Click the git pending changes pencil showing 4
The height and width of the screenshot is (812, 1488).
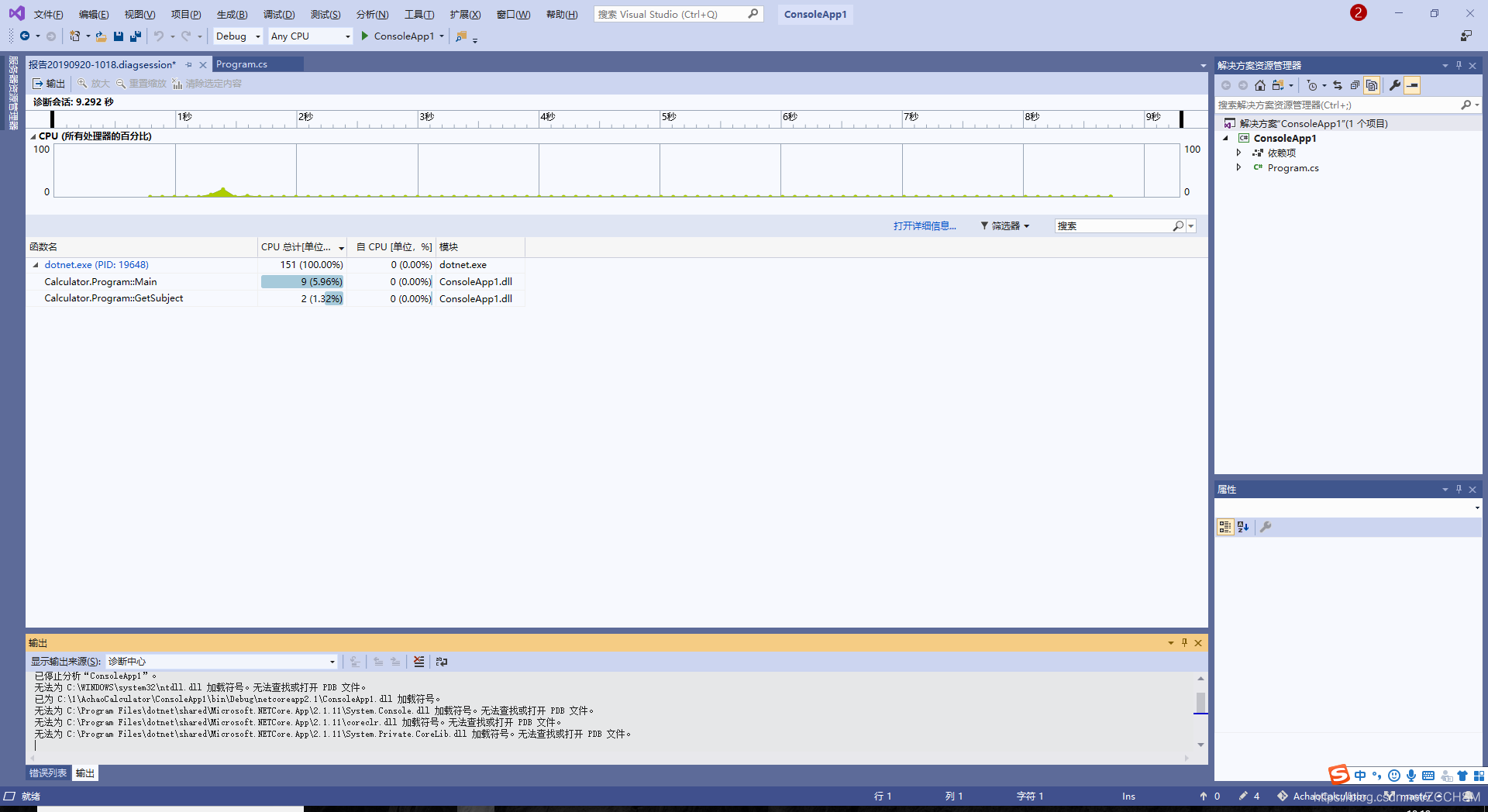[1249, 797]
